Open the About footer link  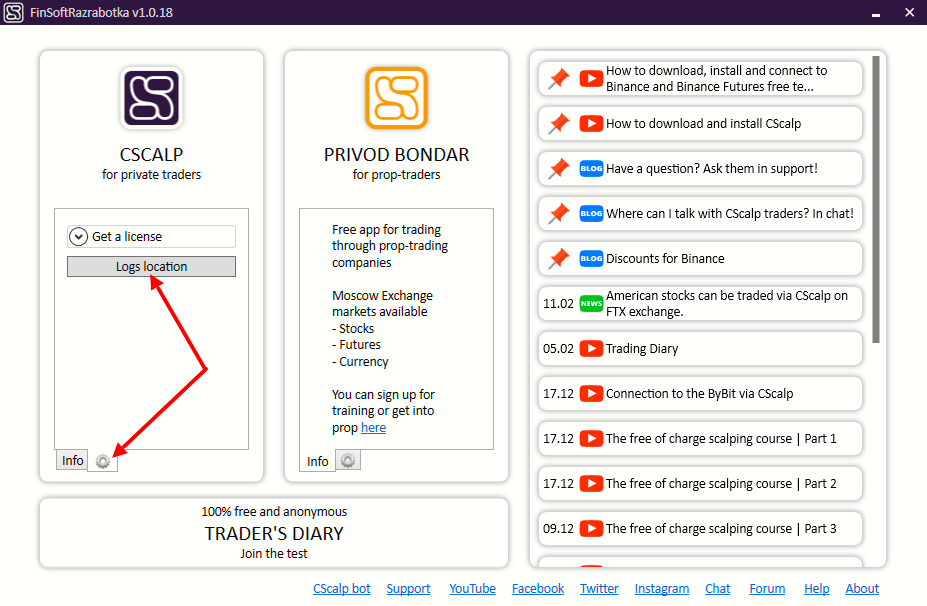tap(862, 589)
